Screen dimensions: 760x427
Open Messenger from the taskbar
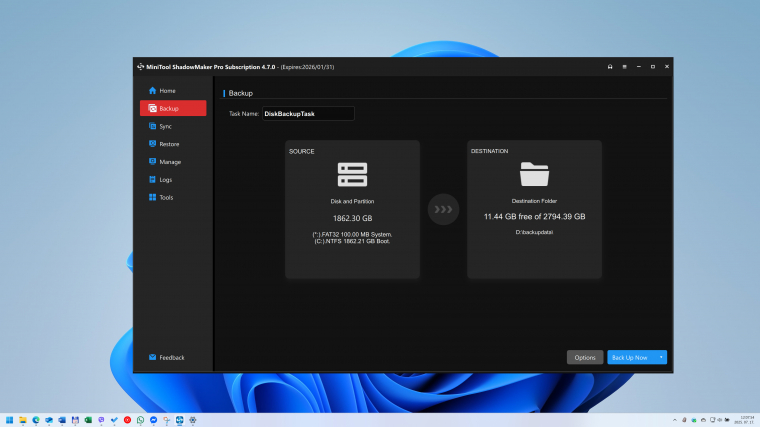(x=154, y=420)
